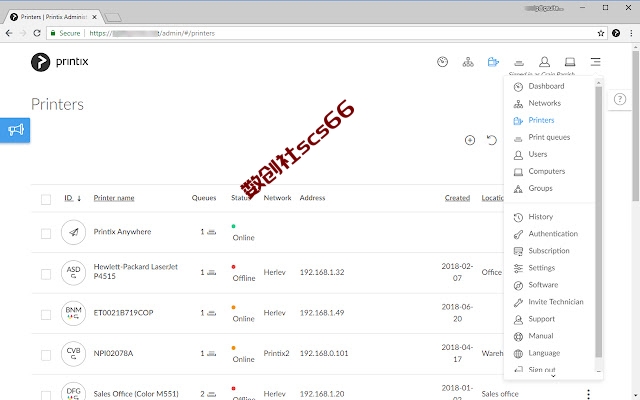The height and width of the screenshot is (400, 640).
Task: Open a new browser tab
Action: [x=112, y=17]
